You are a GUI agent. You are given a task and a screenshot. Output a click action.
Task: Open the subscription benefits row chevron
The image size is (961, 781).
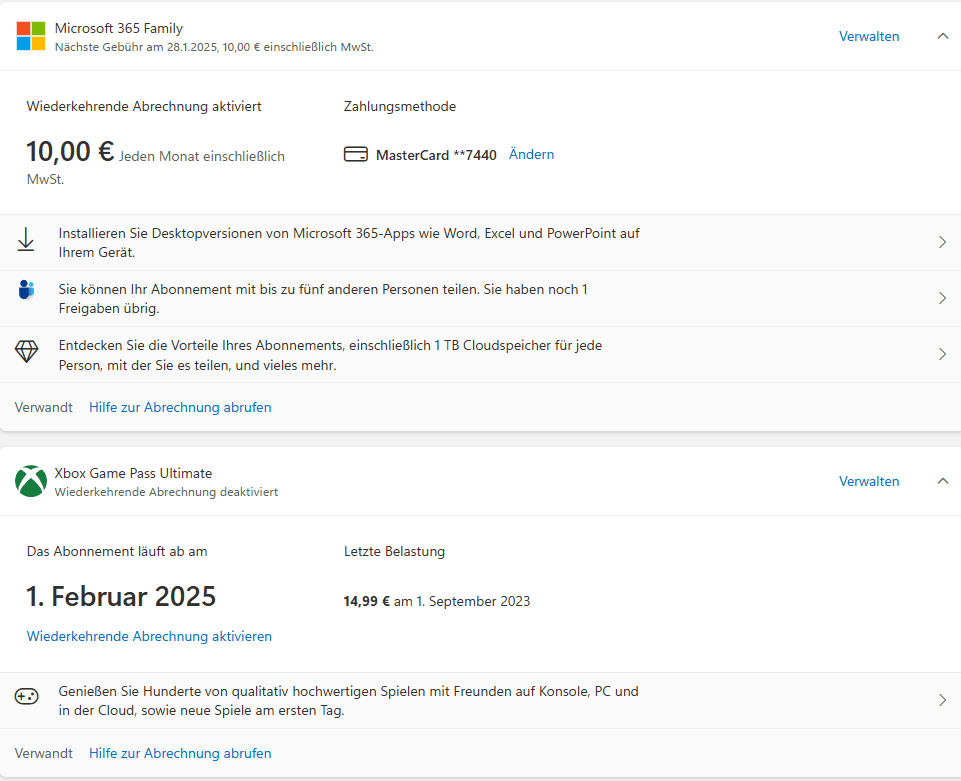pyautogui.click(x=942, y=354)
